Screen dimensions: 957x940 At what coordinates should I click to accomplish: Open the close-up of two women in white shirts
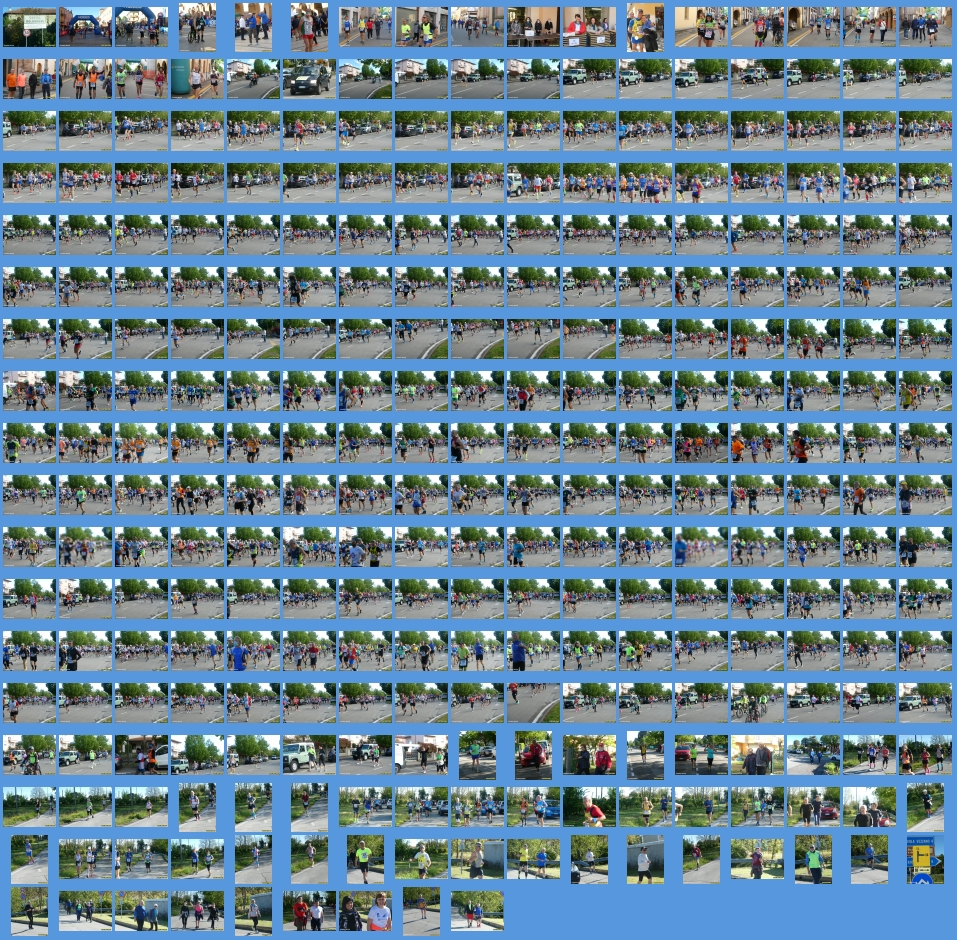[x=365, y=911]
